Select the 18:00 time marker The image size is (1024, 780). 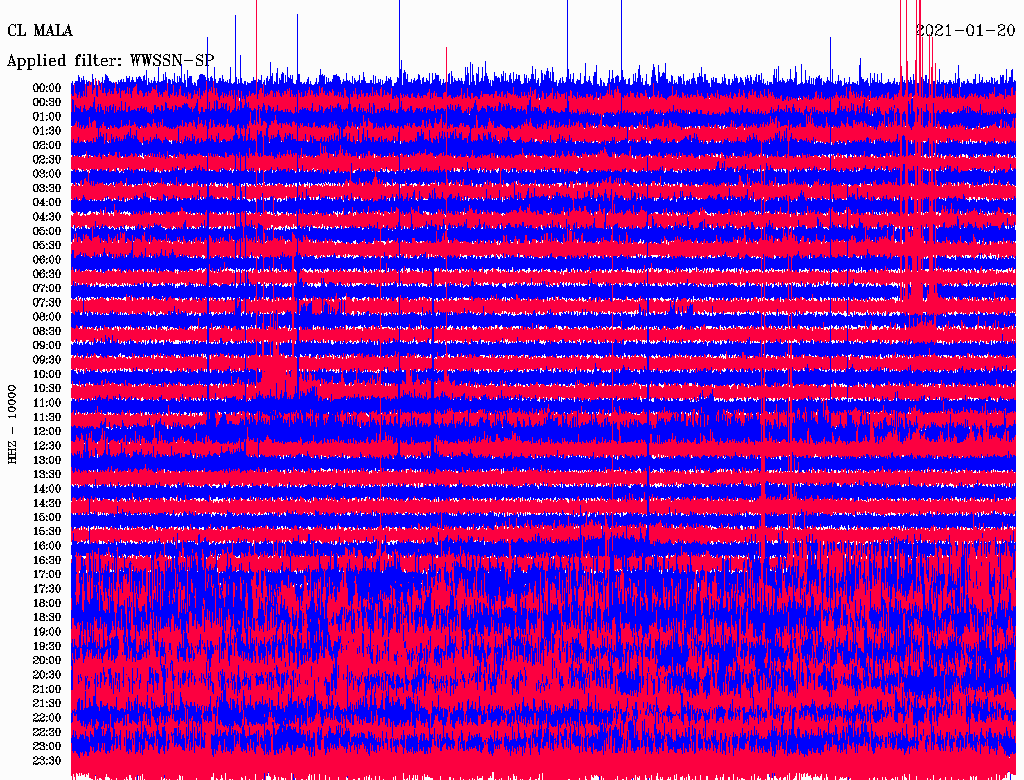point(47,603)
